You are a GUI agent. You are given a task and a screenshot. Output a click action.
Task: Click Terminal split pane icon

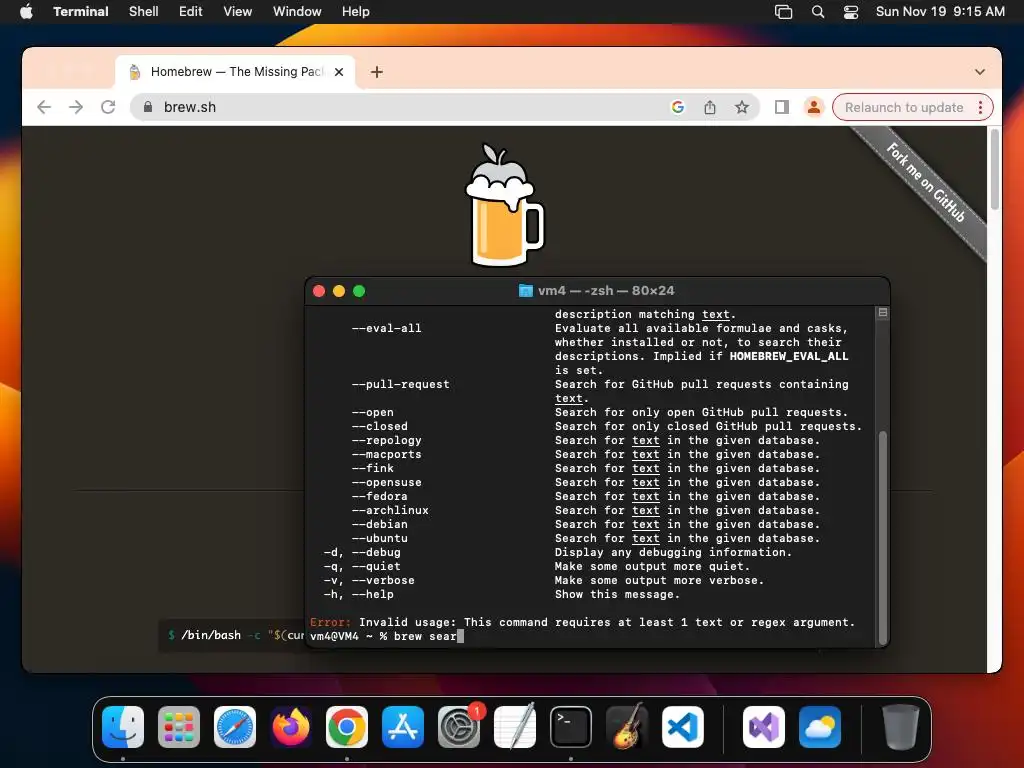pyautogui.click(x=882, y=313)
